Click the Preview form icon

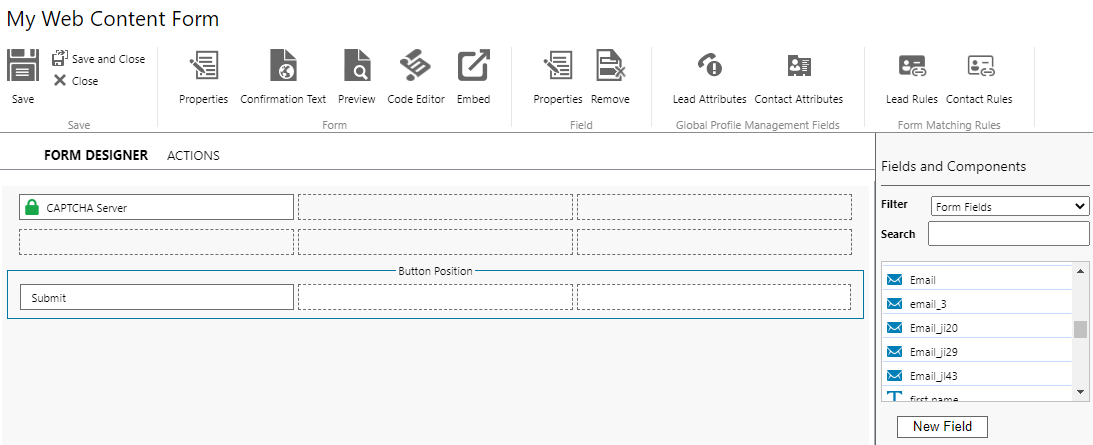point(357,66)
